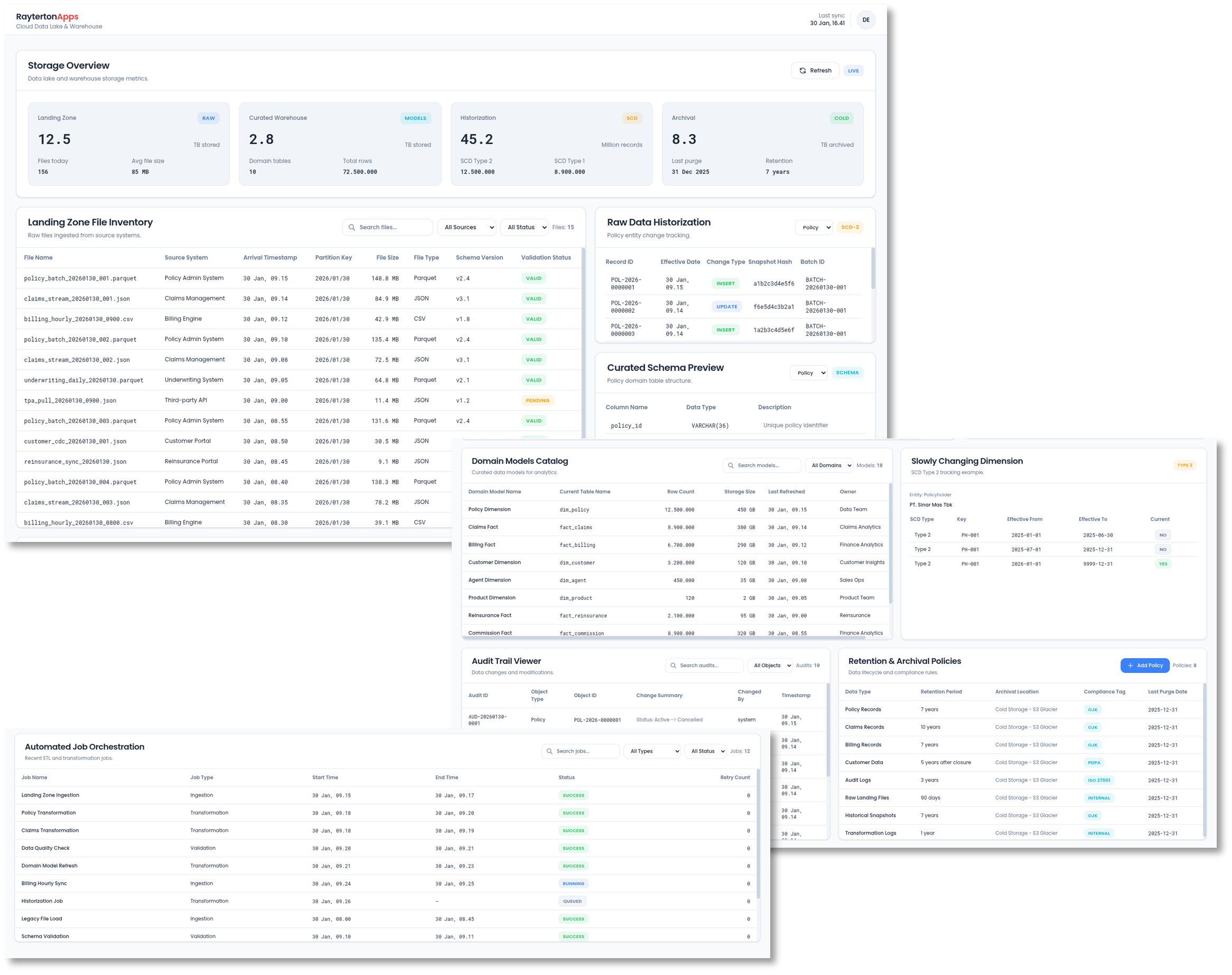Open the DE user avatar menu
Viewport: 1232px width, 975px height.
866,20
